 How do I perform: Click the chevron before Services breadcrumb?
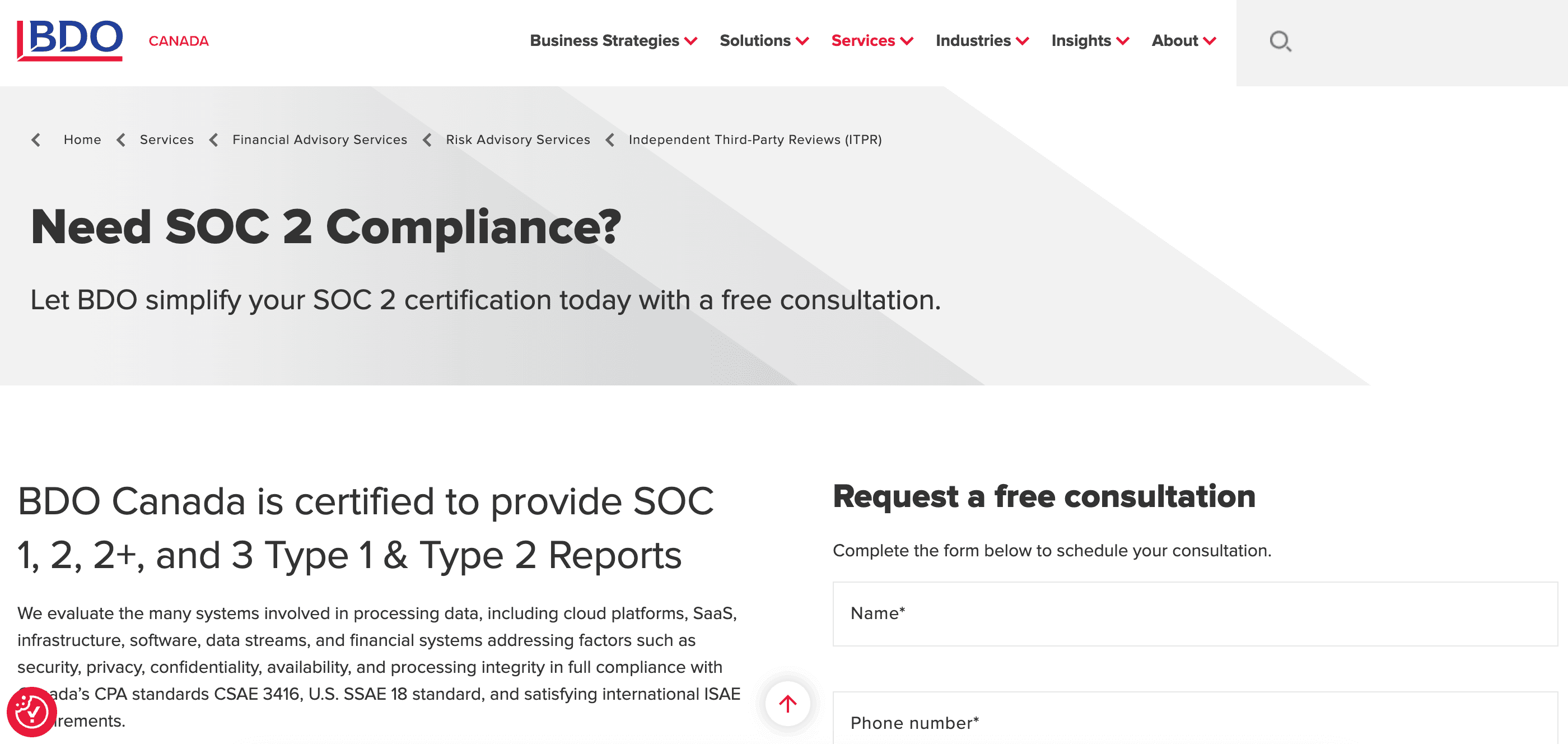pyautogui.click(x=120, y=139)
